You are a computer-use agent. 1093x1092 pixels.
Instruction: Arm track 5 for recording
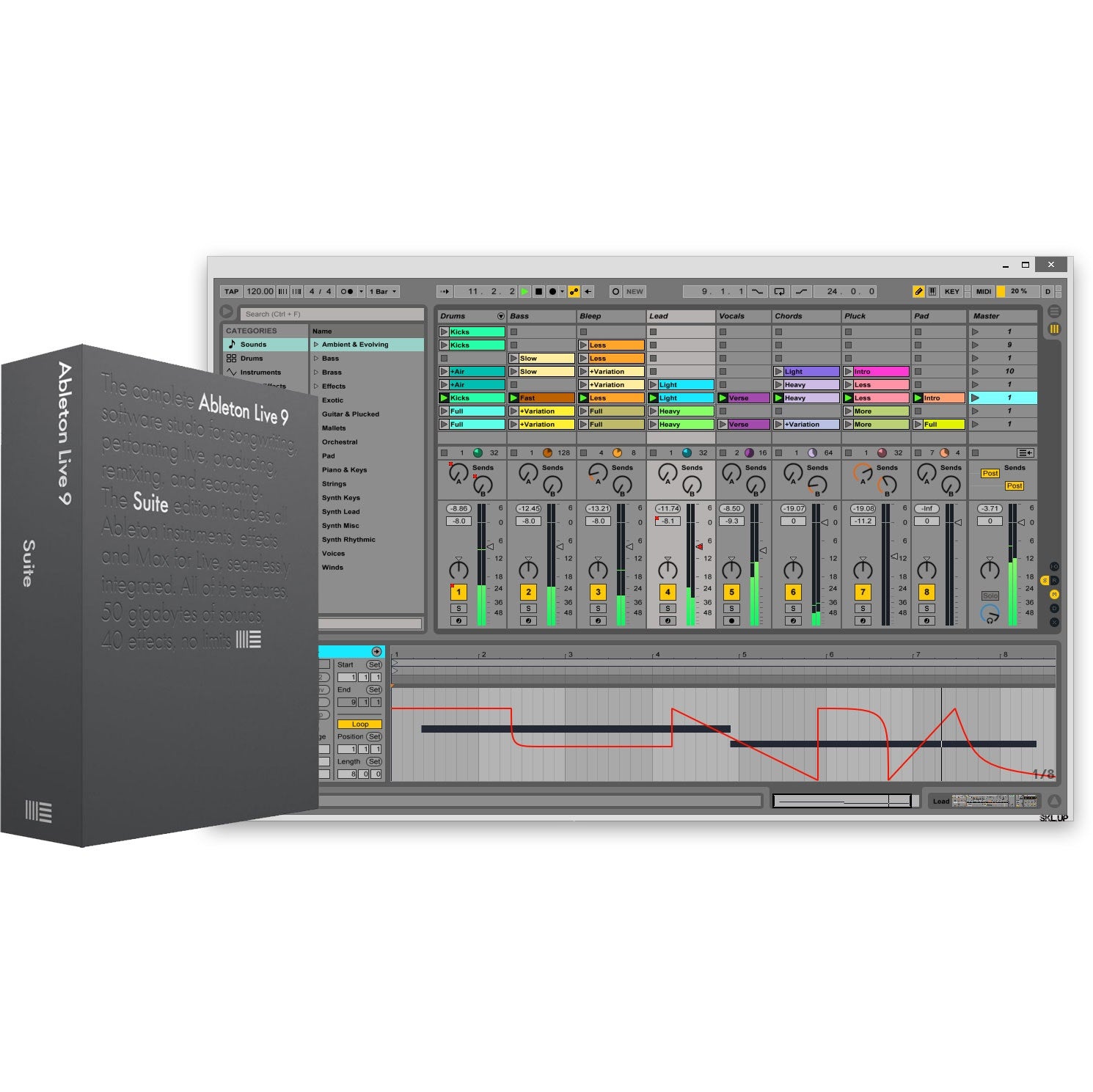[731, 620]
